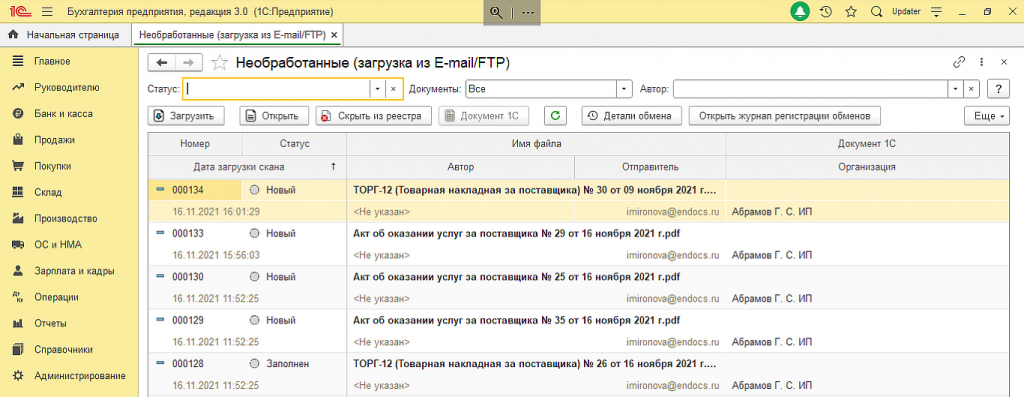Switch to Начальная страница tab
This screenshot has width=1024, height=397.
point(65,34)
